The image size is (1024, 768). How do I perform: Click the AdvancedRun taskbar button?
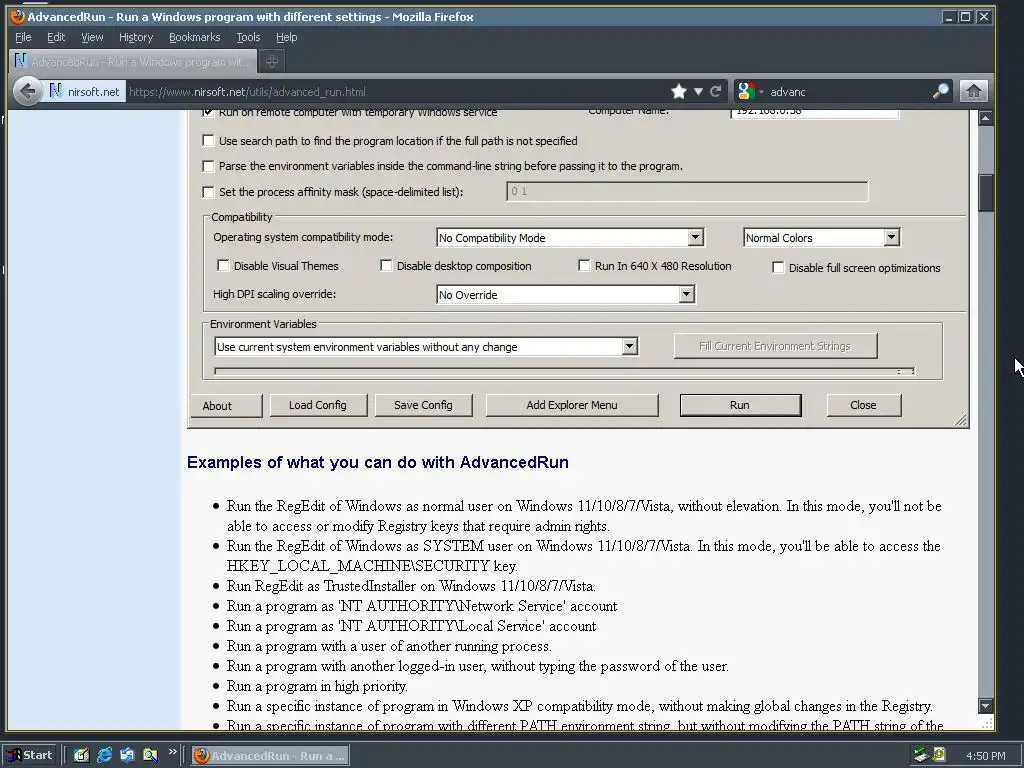point(270,756)
